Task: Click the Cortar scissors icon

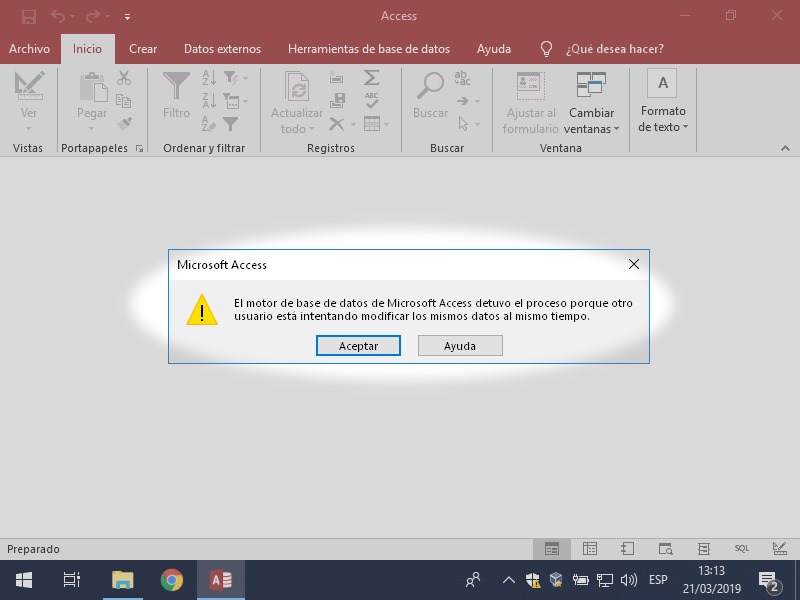Action: point(124,77)
